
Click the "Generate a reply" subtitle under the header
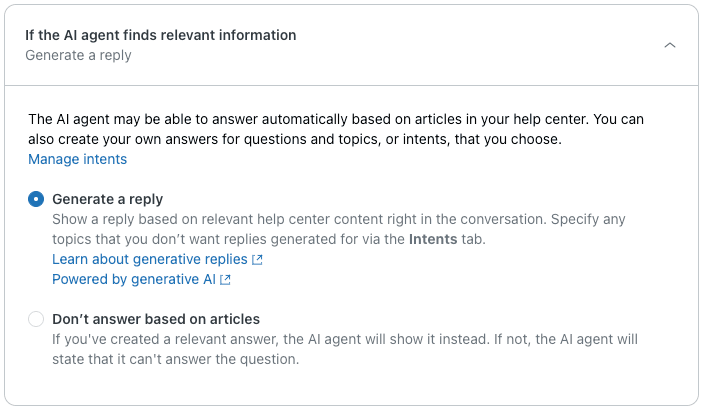click(x=78, y=55)
